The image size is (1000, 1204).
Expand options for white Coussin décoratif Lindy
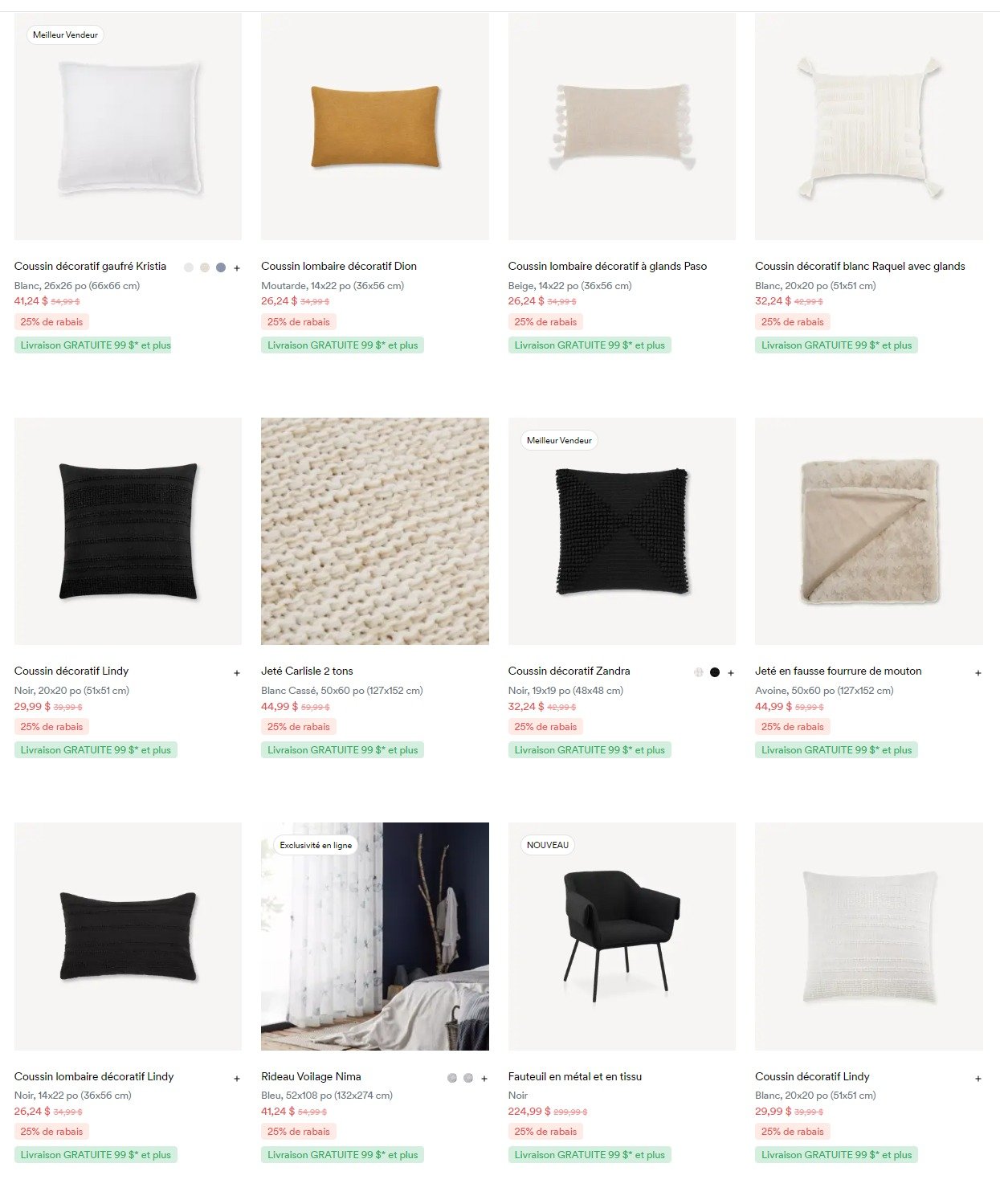click(x=978, y=1079)
